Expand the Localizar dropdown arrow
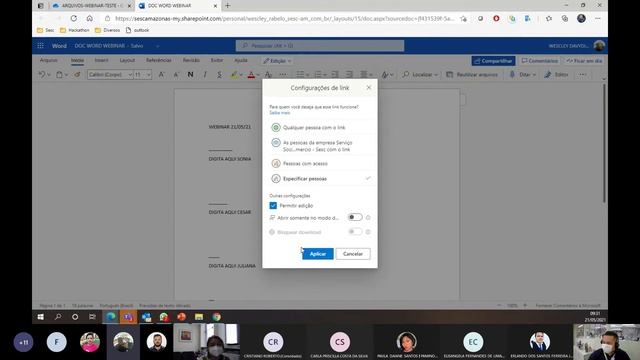The image size is (640, 360). 436,75
